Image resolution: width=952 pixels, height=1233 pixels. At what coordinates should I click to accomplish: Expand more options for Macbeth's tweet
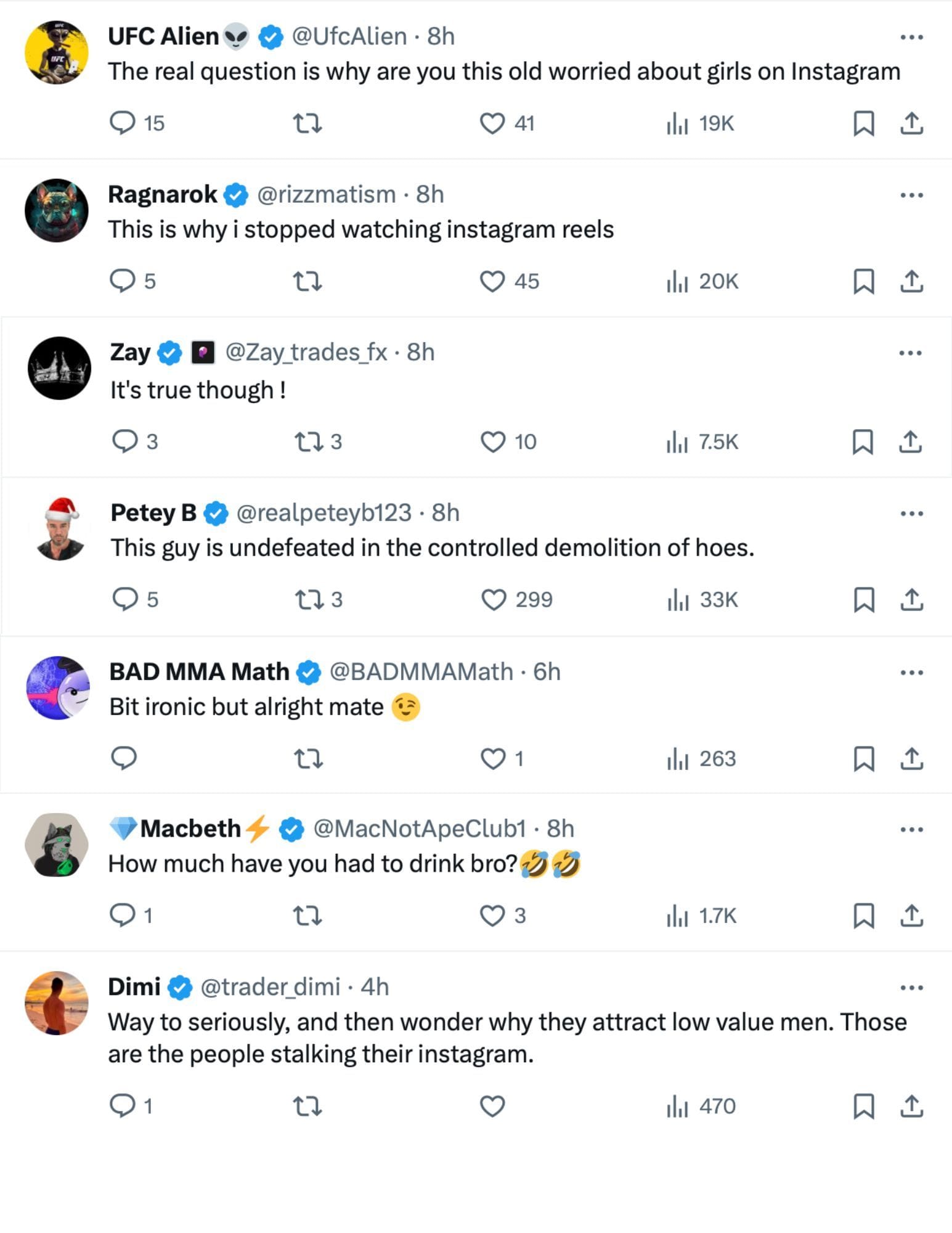pyautogui.click(x=911, y=829)
